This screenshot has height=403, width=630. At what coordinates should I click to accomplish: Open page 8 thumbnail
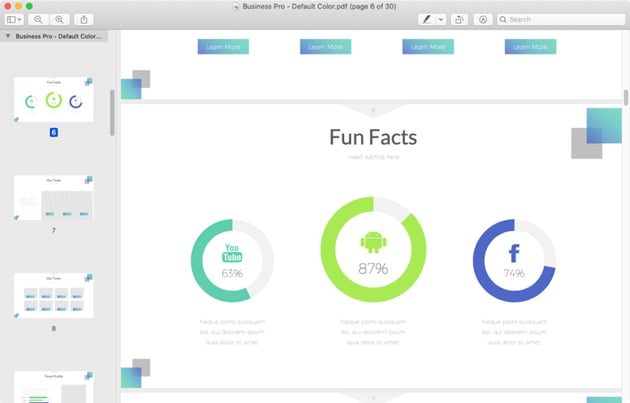54,296
